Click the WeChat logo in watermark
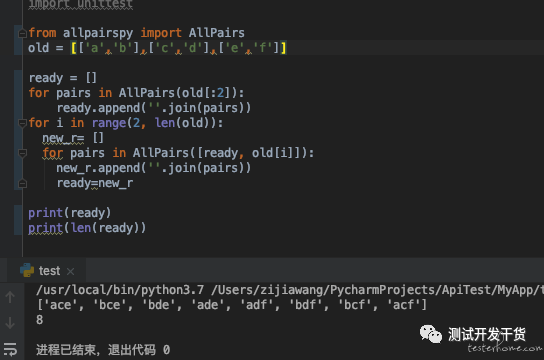Viewport: 544px width, 360px height. click(x=431, y=334)
